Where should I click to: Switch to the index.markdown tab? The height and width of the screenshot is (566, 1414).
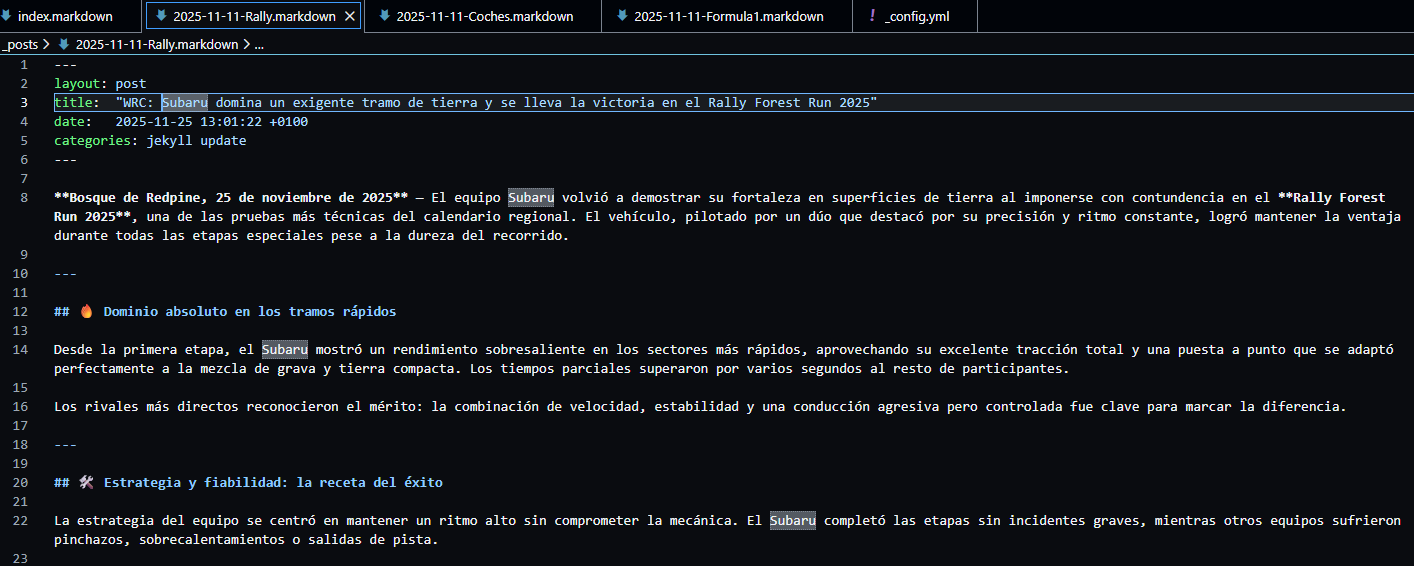[x=66, y=16]
